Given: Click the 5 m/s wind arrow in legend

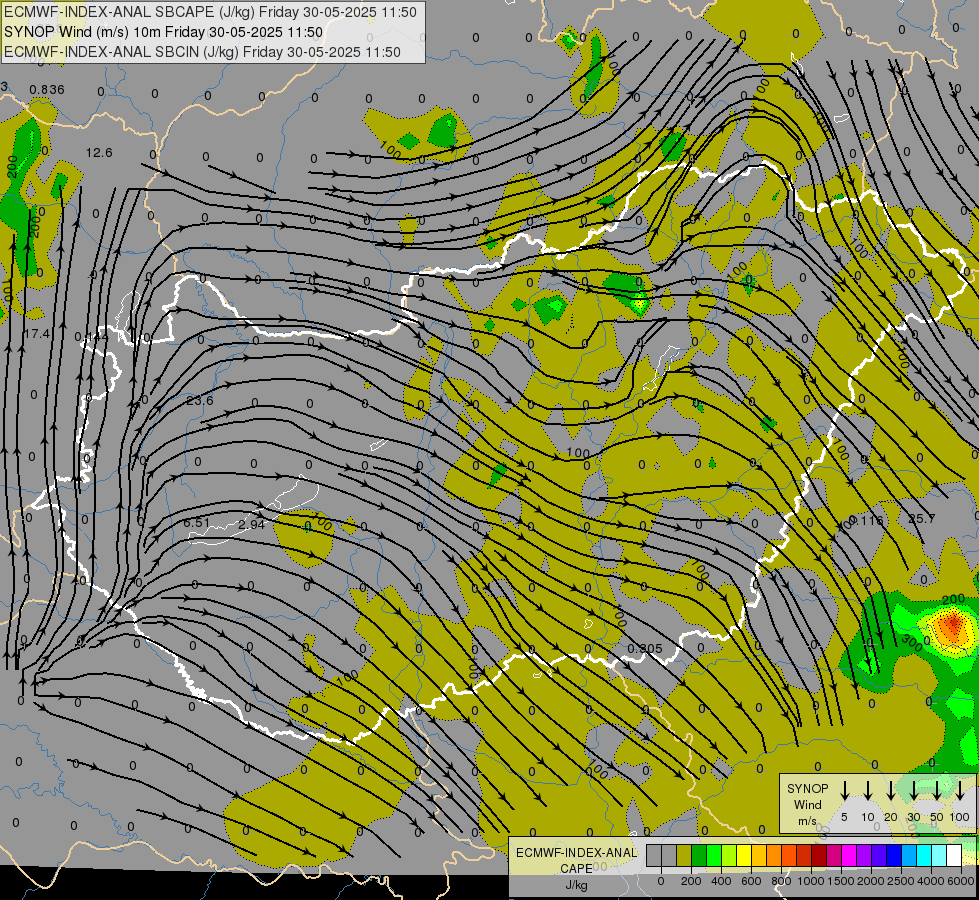Looking at the screenshot, I should coord(844,790).
